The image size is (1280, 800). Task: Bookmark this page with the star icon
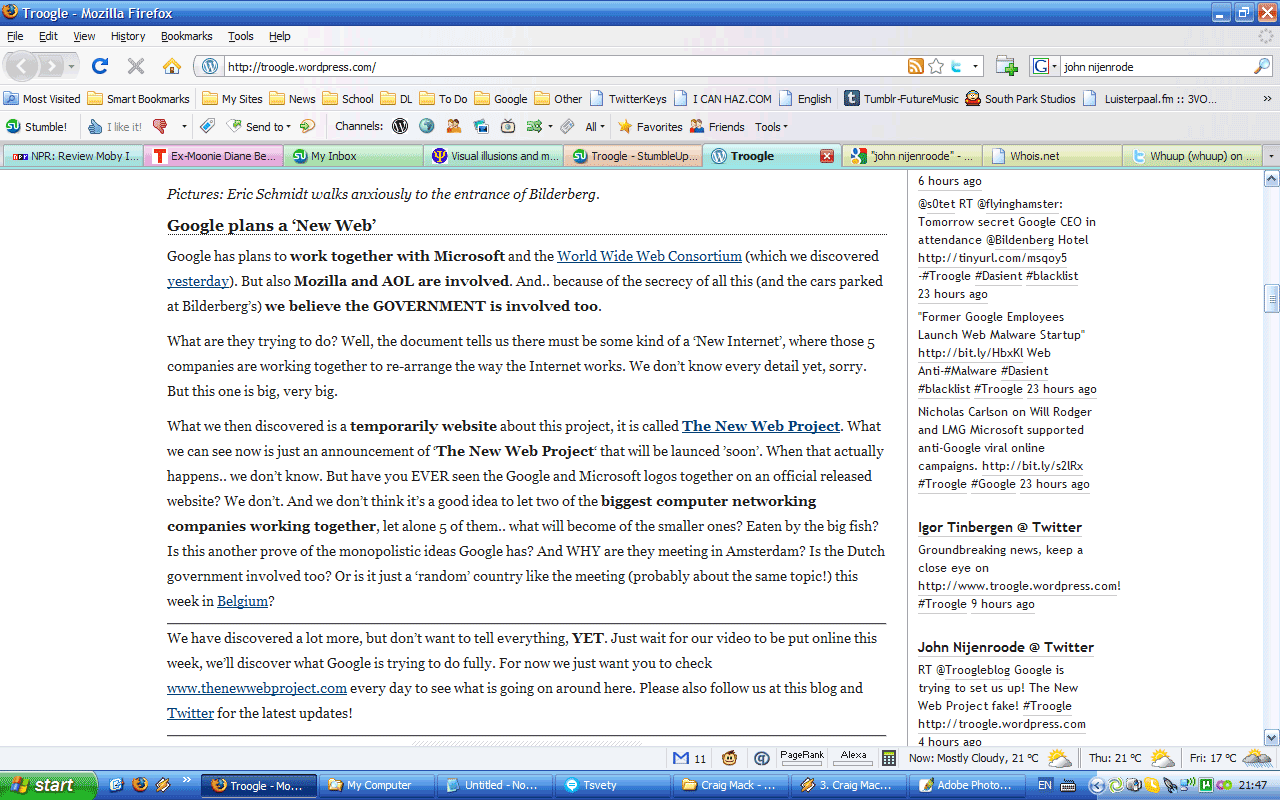click(936, 66)
